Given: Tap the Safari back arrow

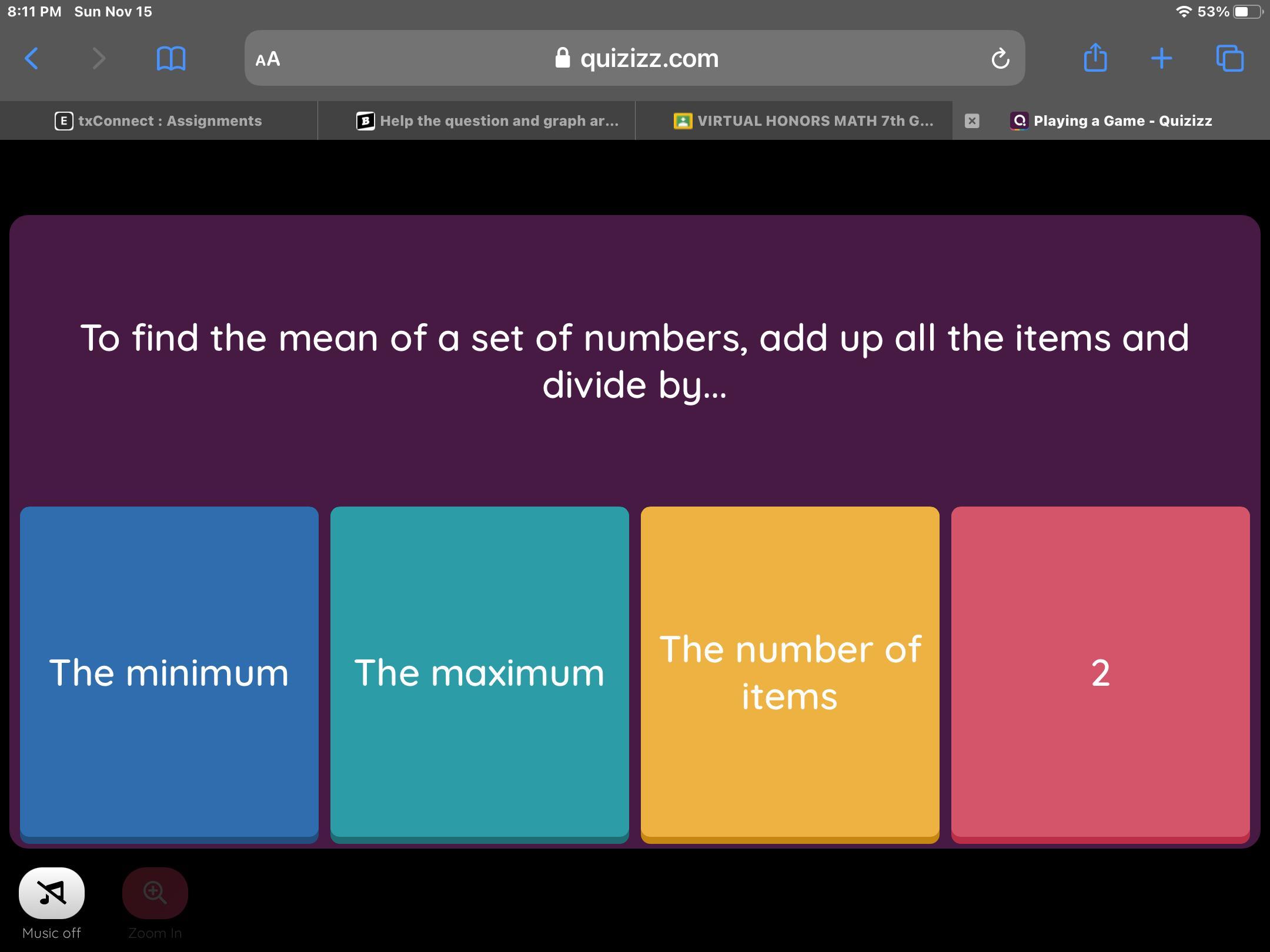Looking at the screenshot, I should (32, 58).
